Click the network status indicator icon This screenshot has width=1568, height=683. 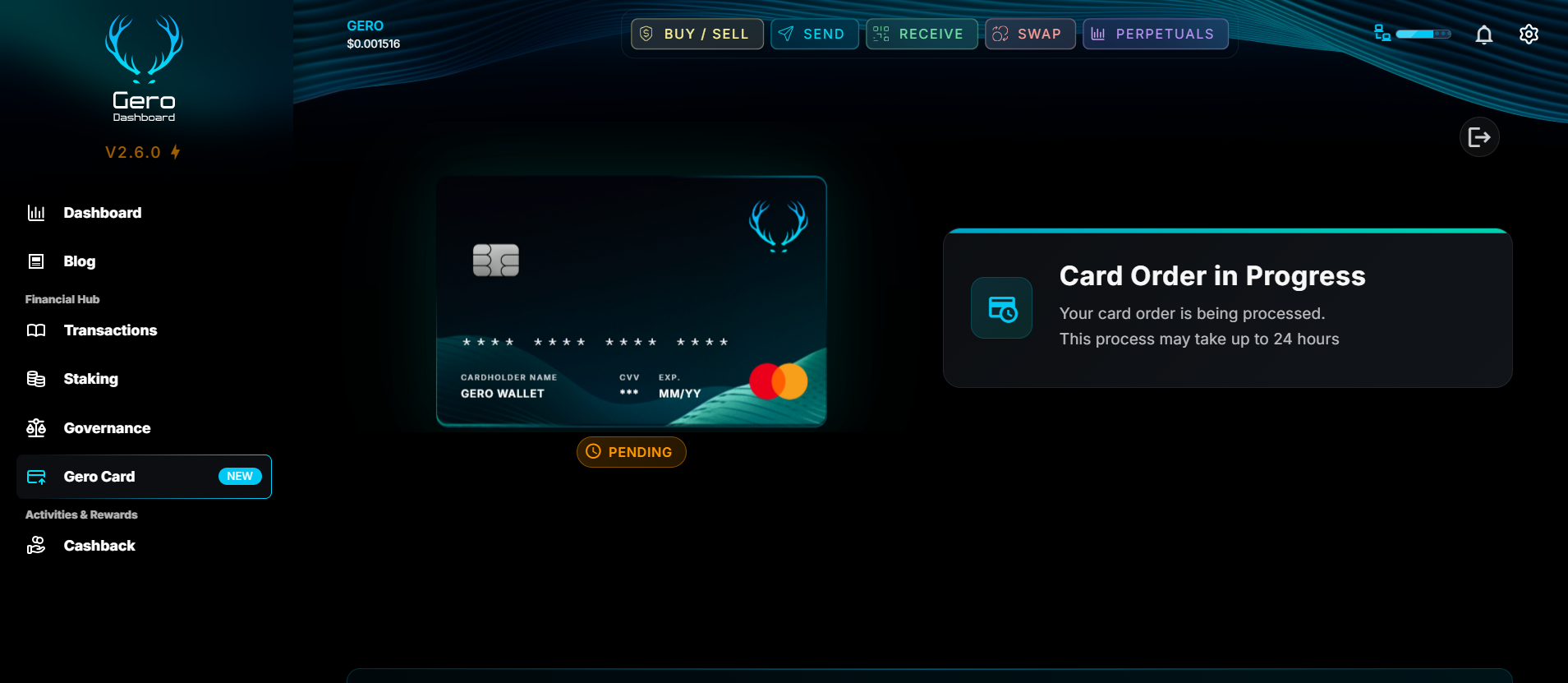pyautogui.click(x=1382, y=33)
